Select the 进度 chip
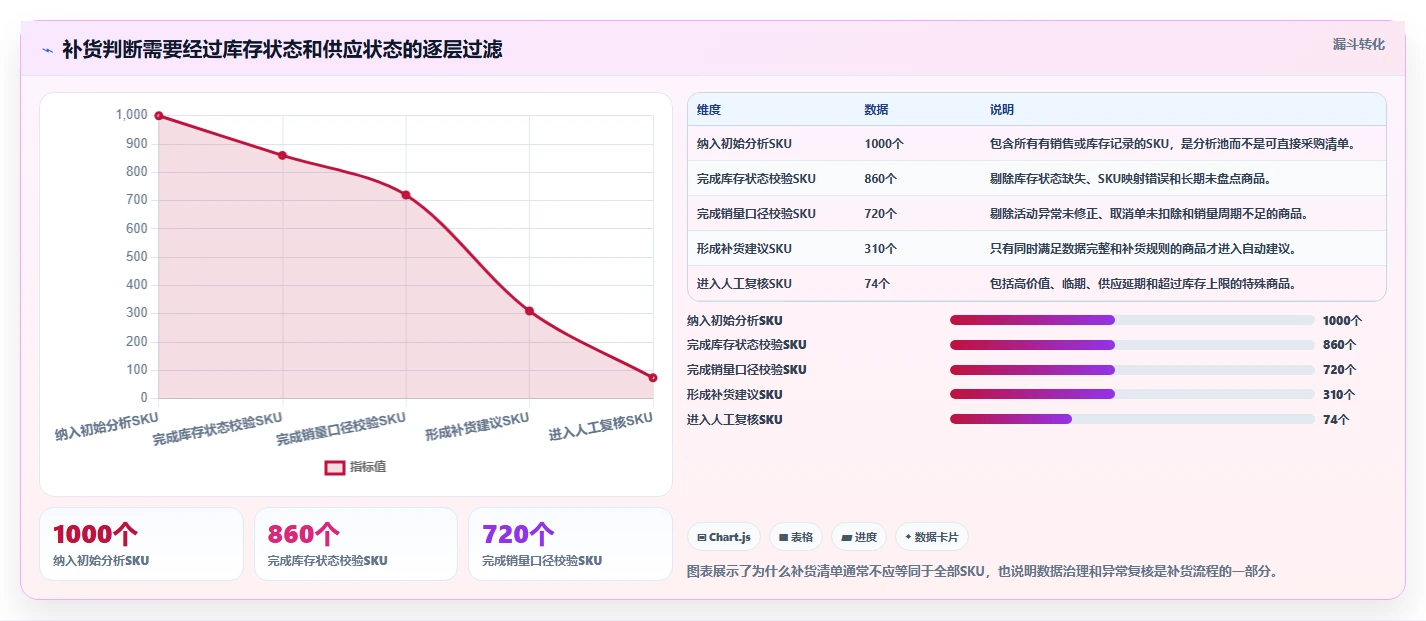 [x=858, y=537]
